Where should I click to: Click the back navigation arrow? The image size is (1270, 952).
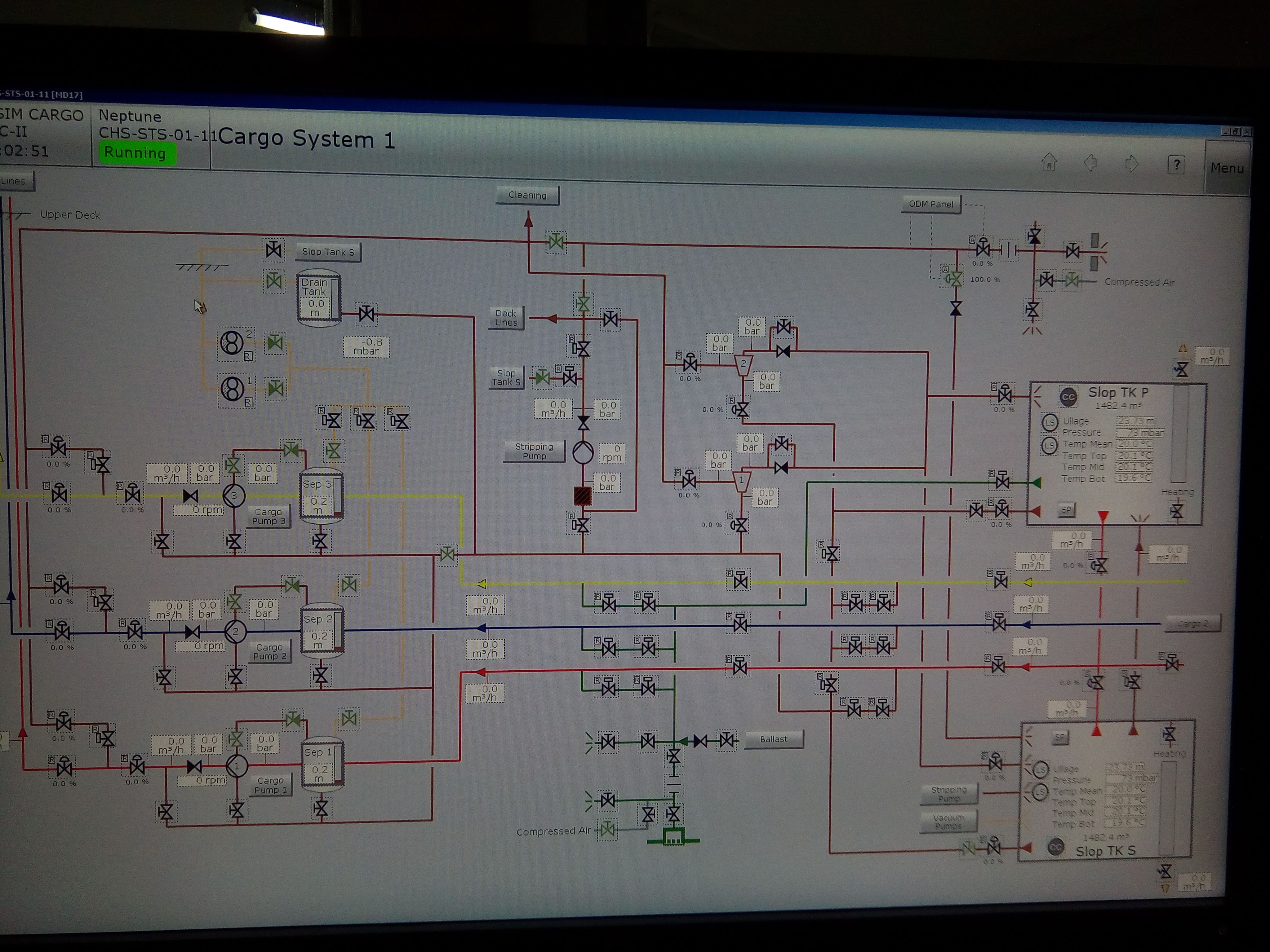[1090, 163]
